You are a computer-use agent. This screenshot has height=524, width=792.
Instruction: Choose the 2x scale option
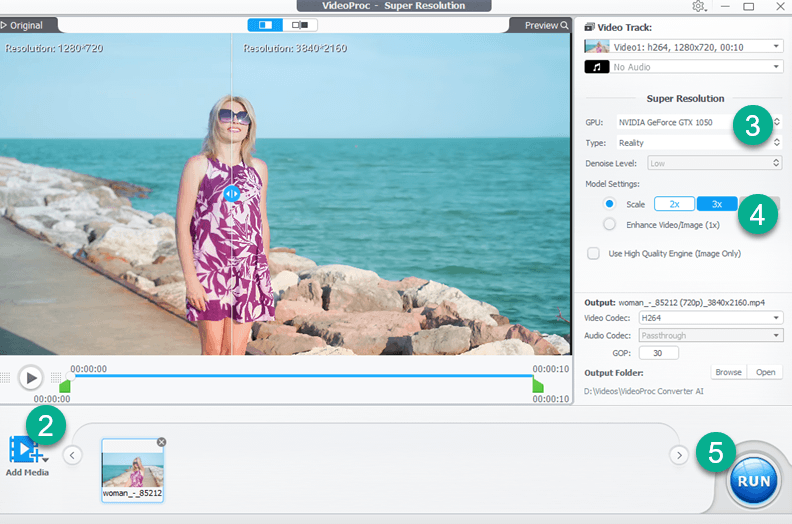pyautogui.click(x=674, y=204)
